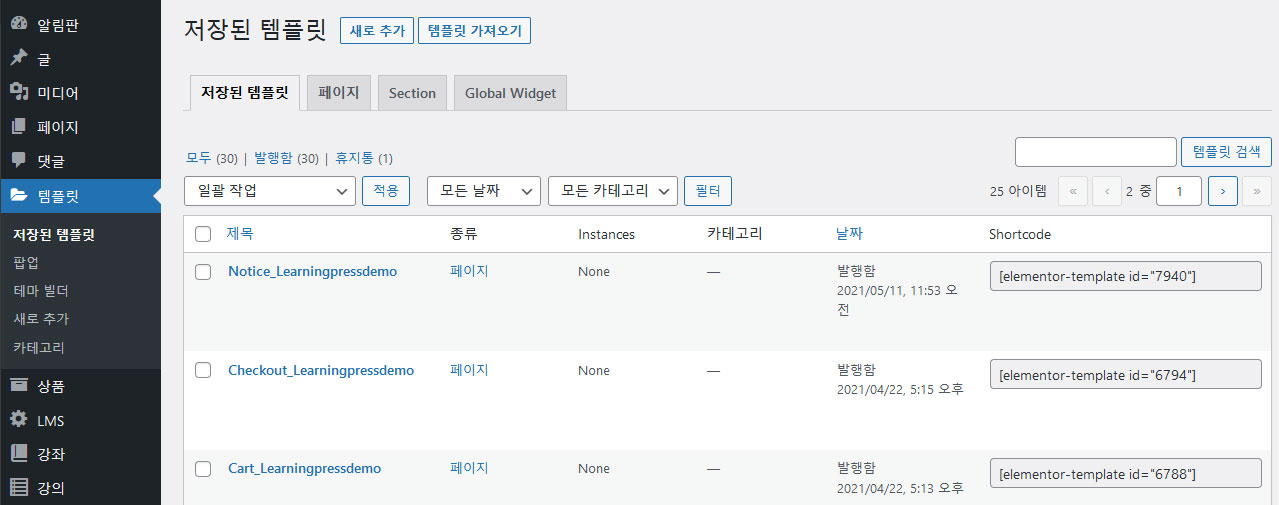Go to next page of templates
Image resolution: width=1279 pixels, height=505 pixels.
(x=1222, y=191)
